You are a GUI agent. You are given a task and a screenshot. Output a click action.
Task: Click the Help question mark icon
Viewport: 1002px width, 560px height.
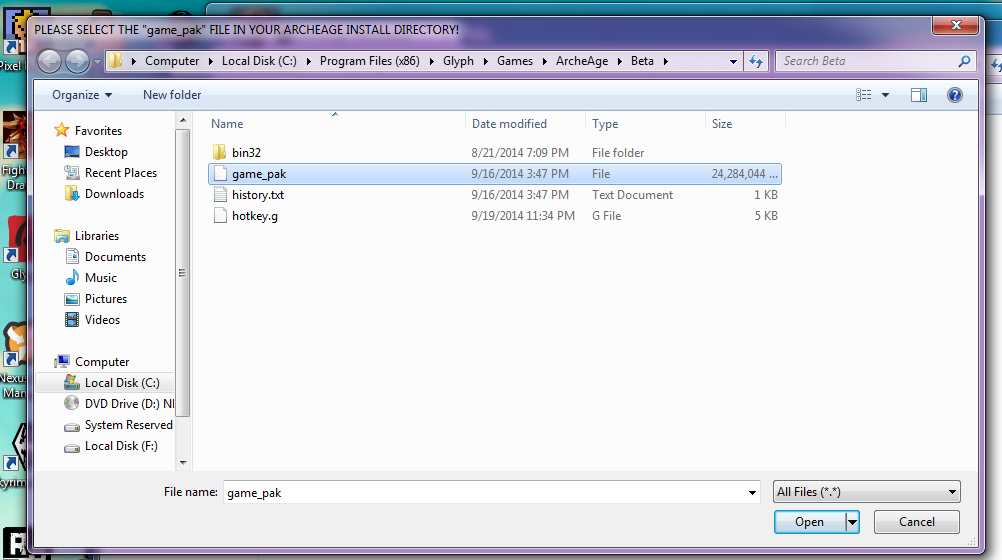pyautogui.click(x=954, y=95)
